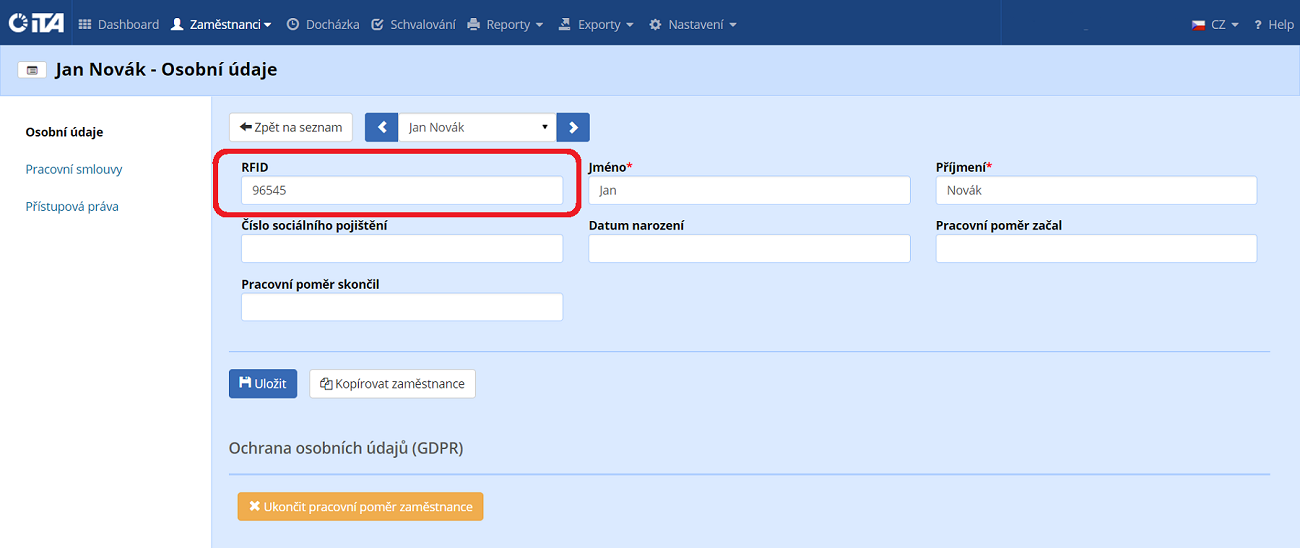Open the CZ language selector

1215,24
